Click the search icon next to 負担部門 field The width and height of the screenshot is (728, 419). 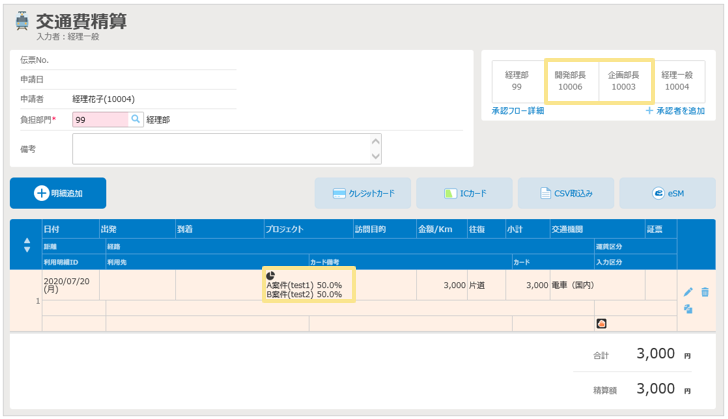[136, 119]
